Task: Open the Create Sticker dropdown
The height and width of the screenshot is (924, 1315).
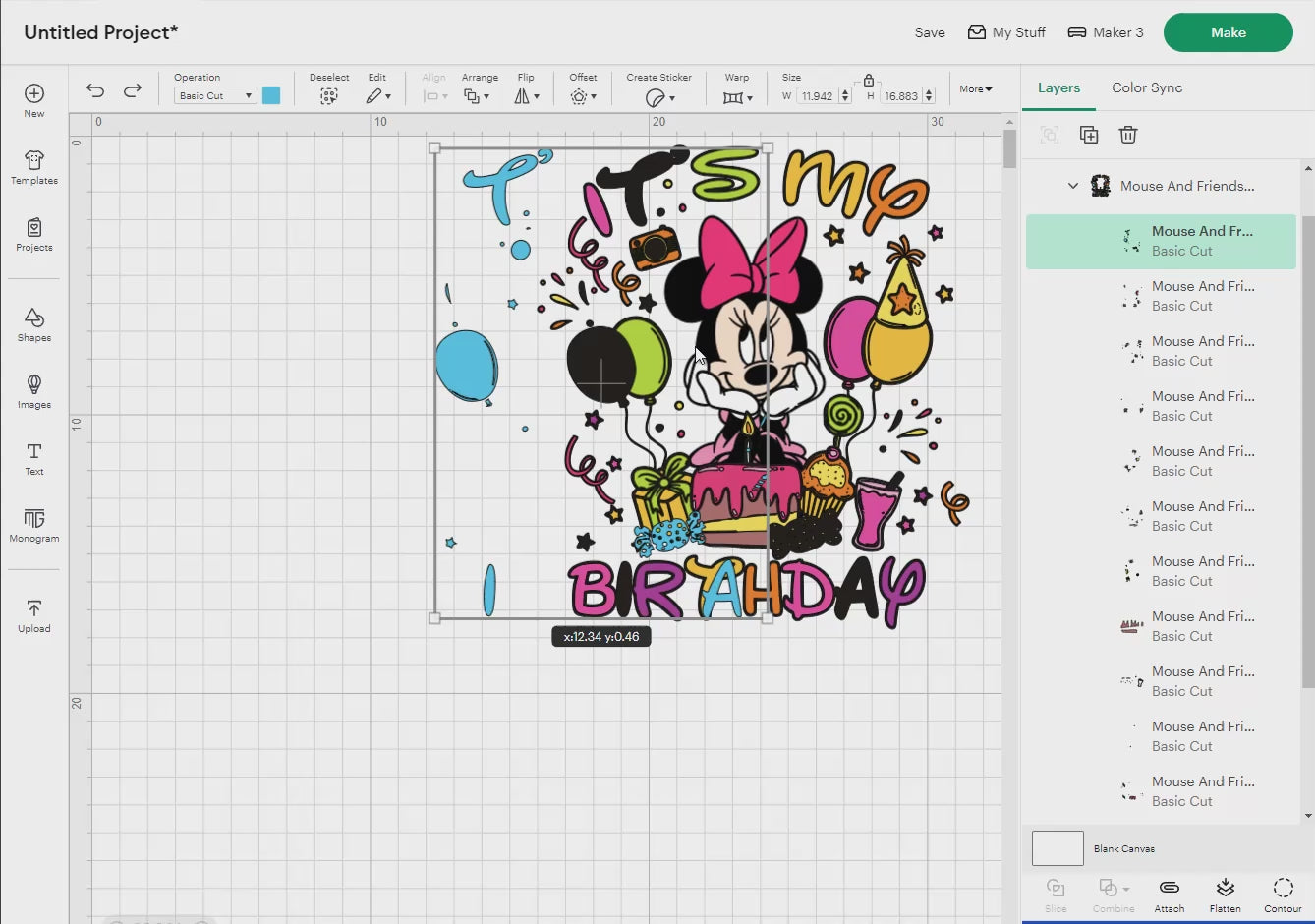Action: [x=659, y=97]
